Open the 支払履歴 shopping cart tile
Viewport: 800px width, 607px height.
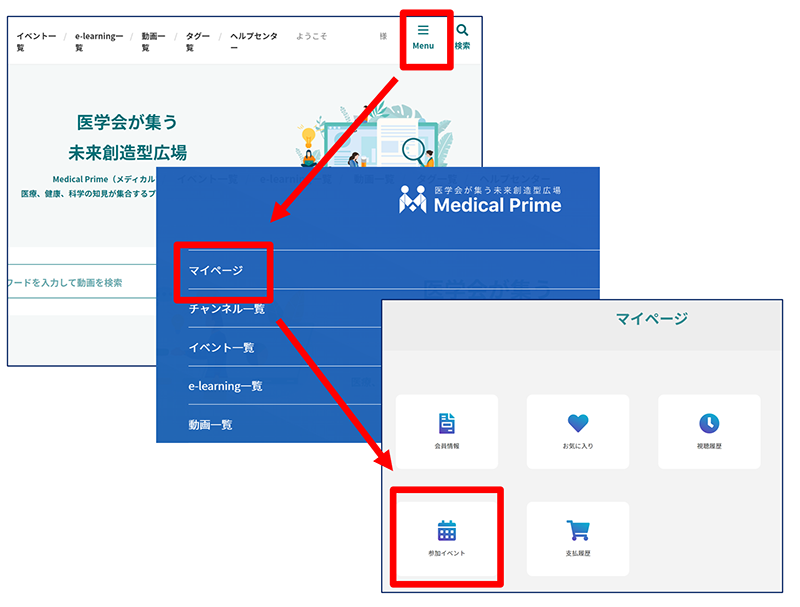(x=578, y=538)
